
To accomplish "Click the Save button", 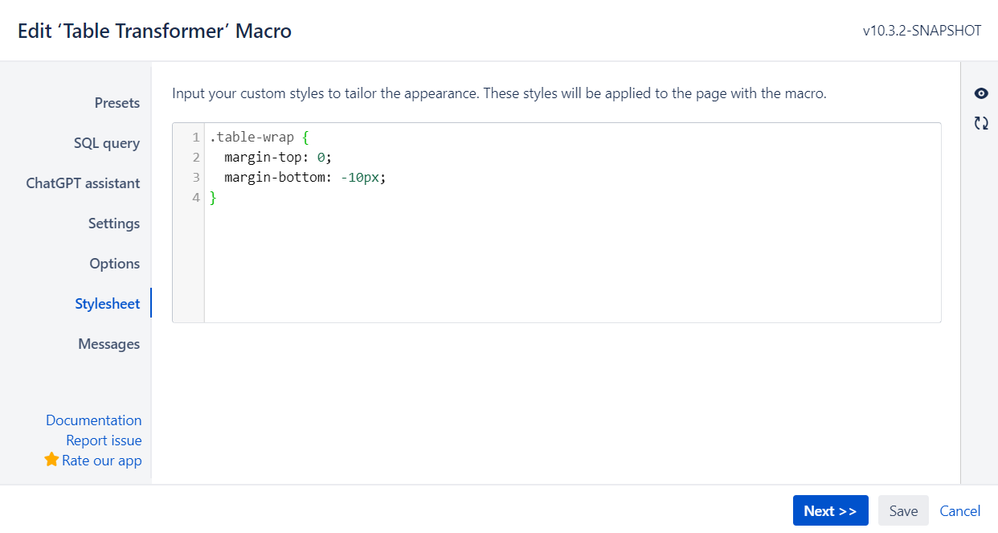I will click(903, 511).
